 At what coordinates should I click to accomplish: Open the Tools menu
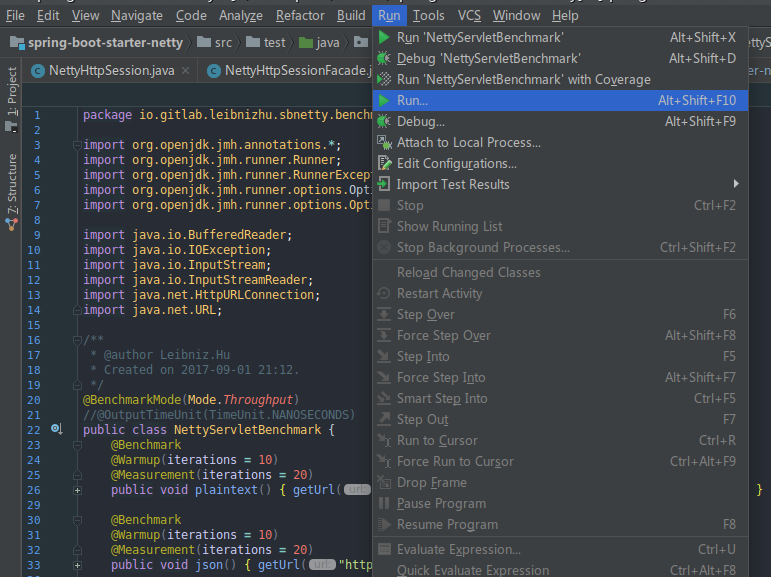pyautogui.click(x=428, y=15)
